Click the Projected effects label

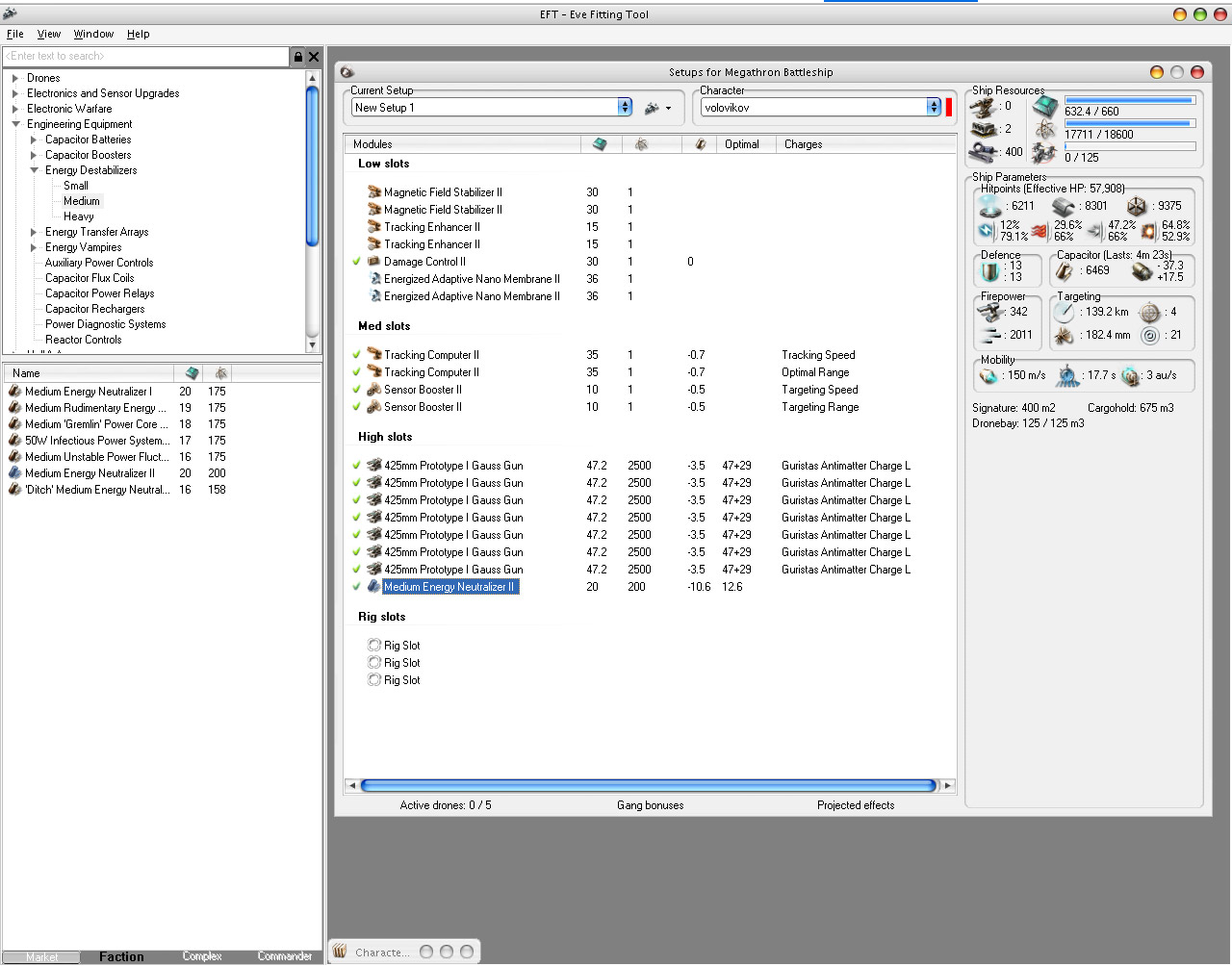pos(855,805)
